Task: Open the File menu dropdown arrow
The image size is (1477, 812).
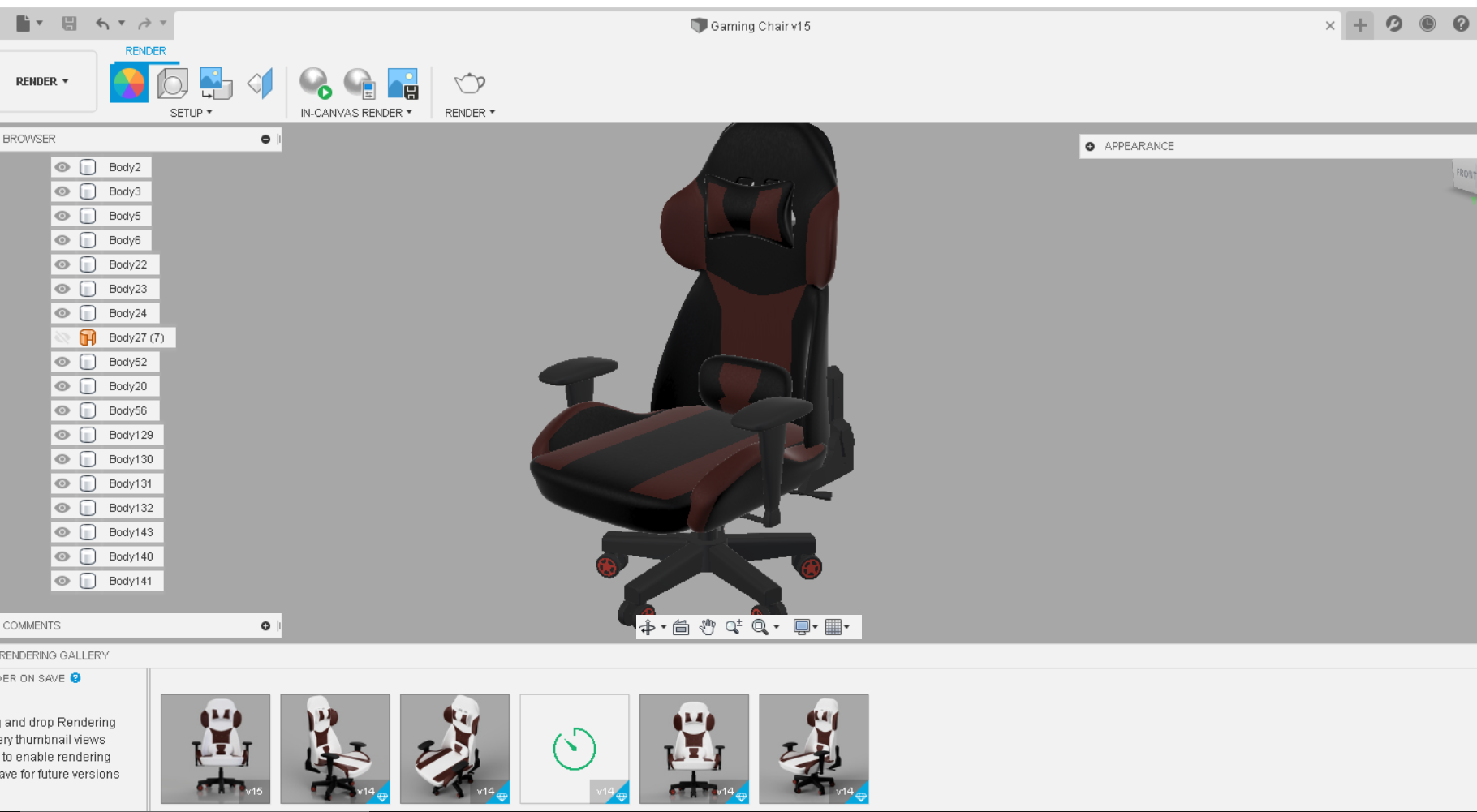Action: pos(39,23)
